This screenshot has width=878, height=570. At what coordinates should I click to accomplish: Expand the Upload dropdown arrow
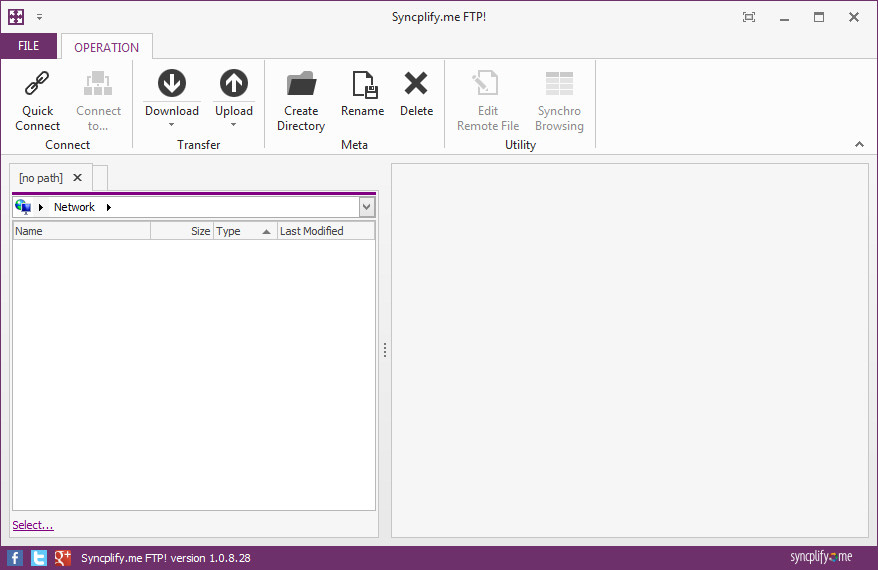233,125
